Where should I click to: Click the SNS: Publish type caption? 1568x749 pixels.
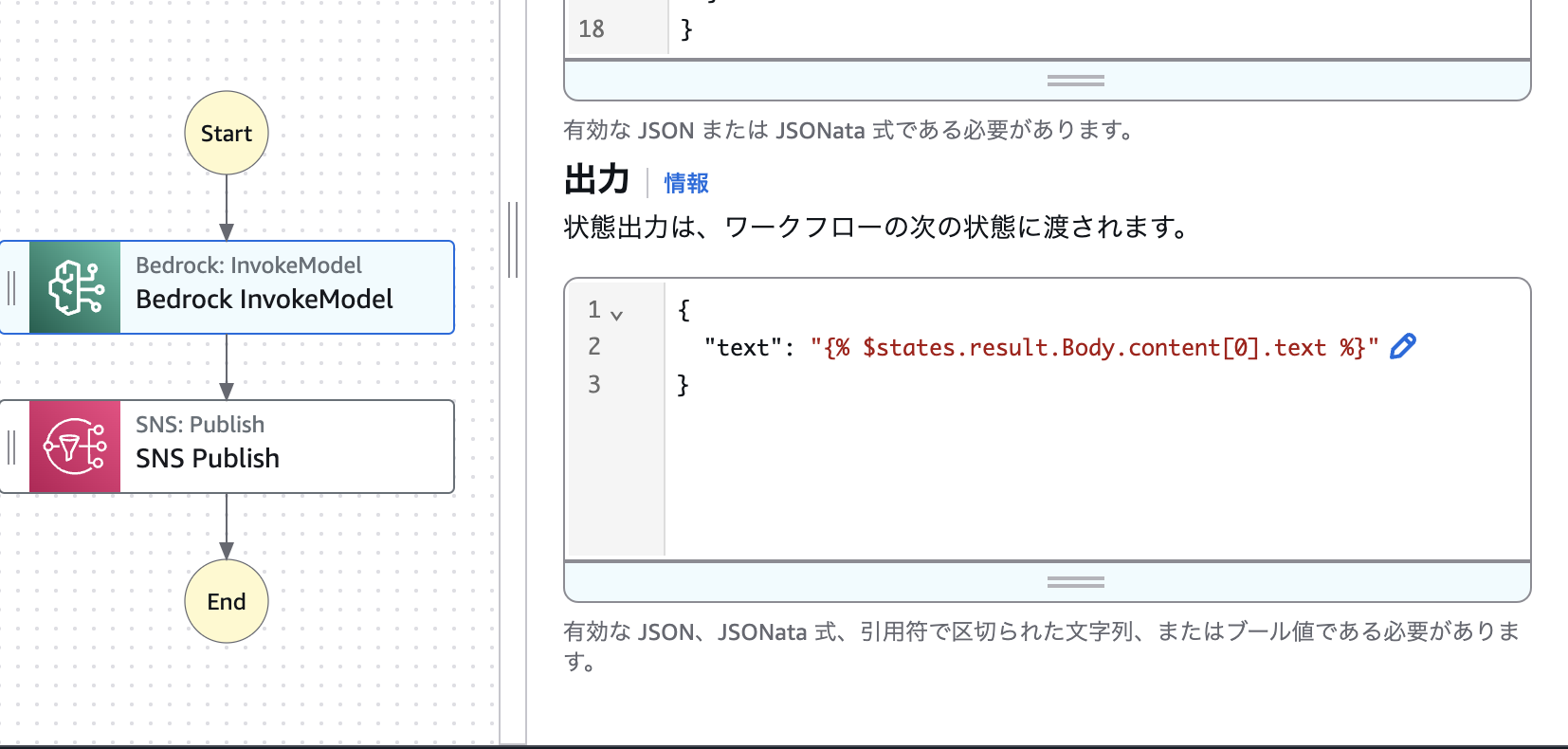[x=200, y=425]
